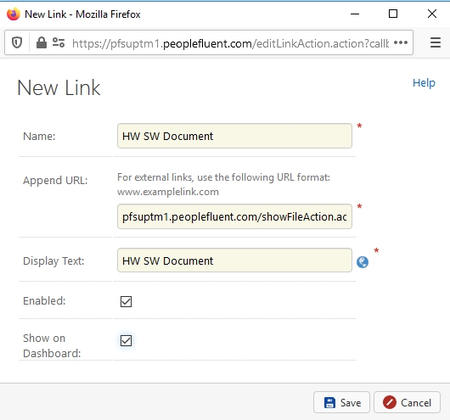
Task: Click the Save button
Action: point(342,402)
